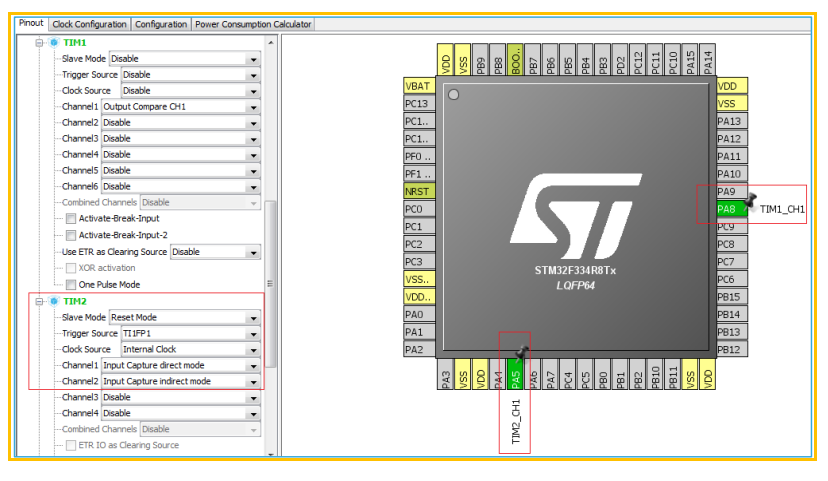Image resolution: width=828 pixels, height=481 pixels.
Task: Click the NRST pin on chip
Action: [419, 191]
